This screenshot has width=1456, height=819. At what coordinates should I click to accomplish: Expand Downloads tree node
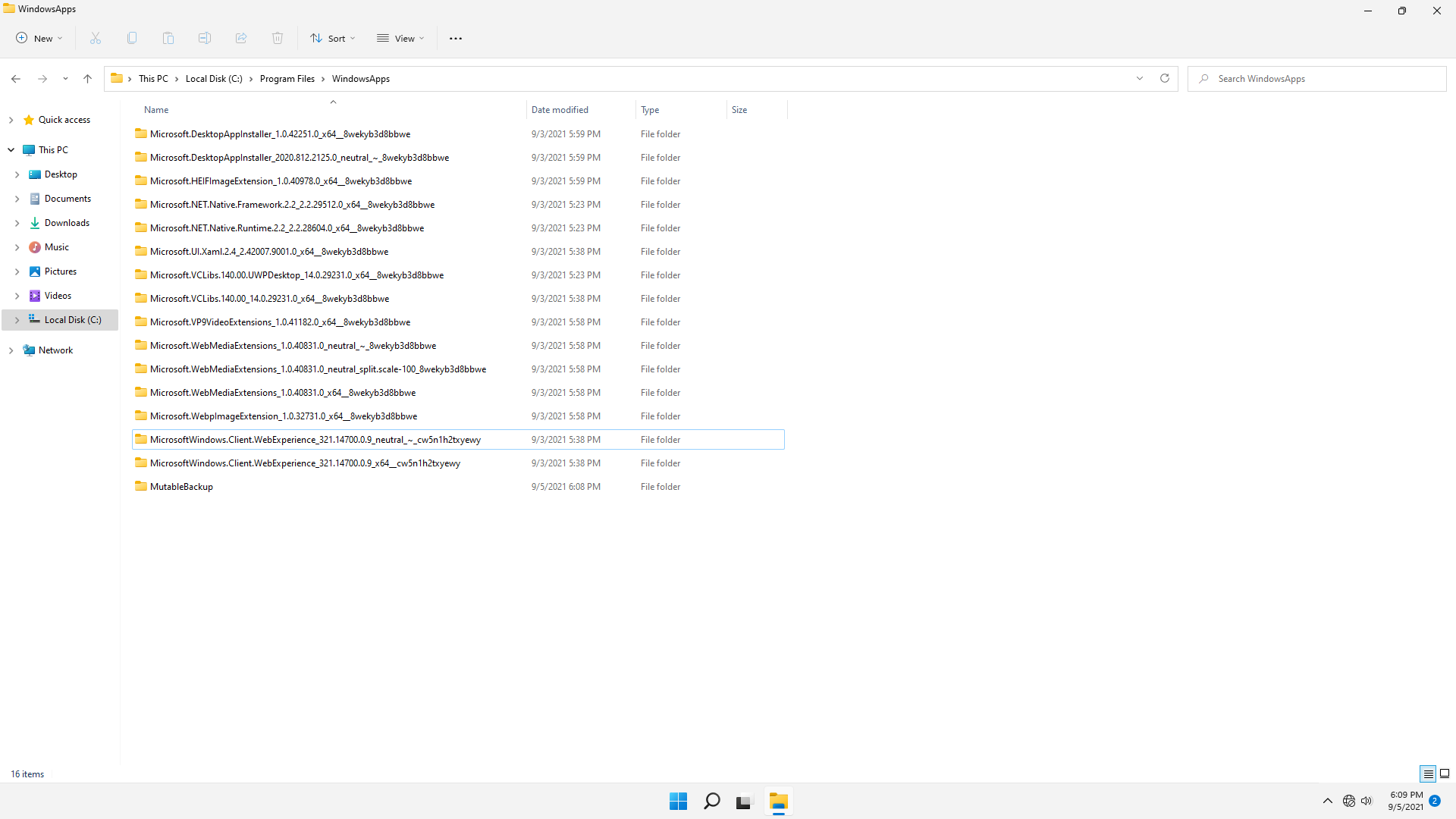[x=17, y=223]
